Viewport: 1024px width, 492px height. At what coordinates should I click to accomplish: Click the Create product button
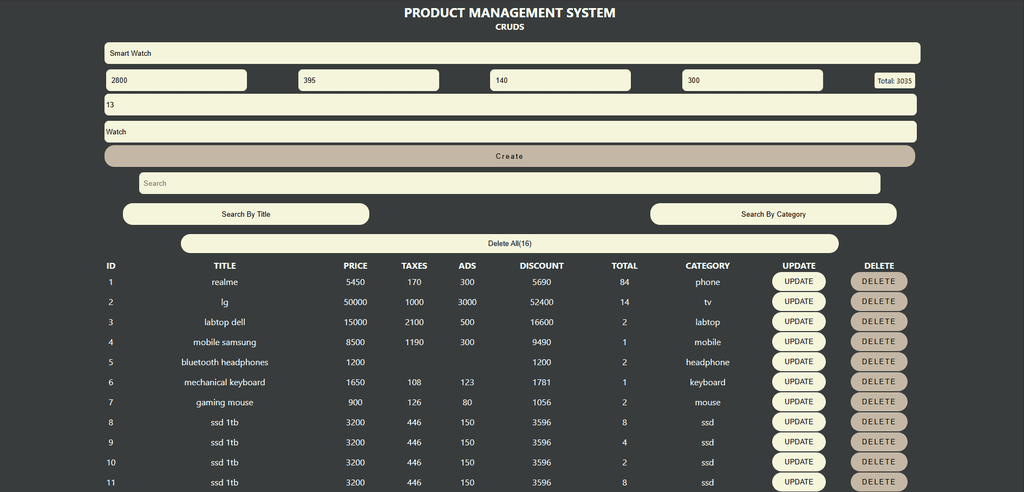pyautogui.click(x=509, y=156)
